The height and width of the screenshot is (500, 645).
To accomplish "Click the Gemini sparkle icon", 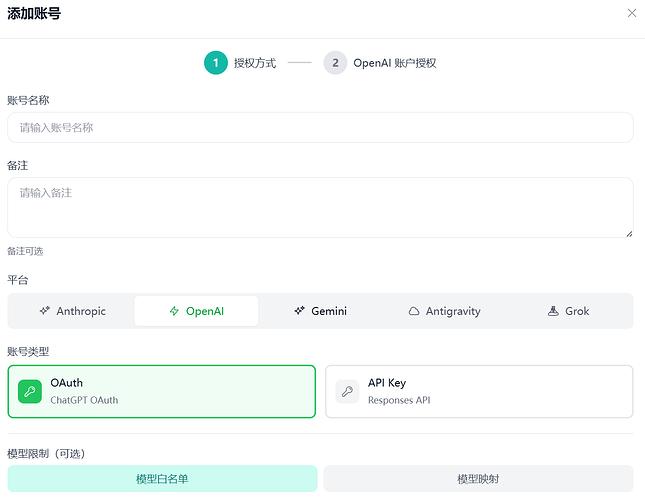I will (299, 311).
